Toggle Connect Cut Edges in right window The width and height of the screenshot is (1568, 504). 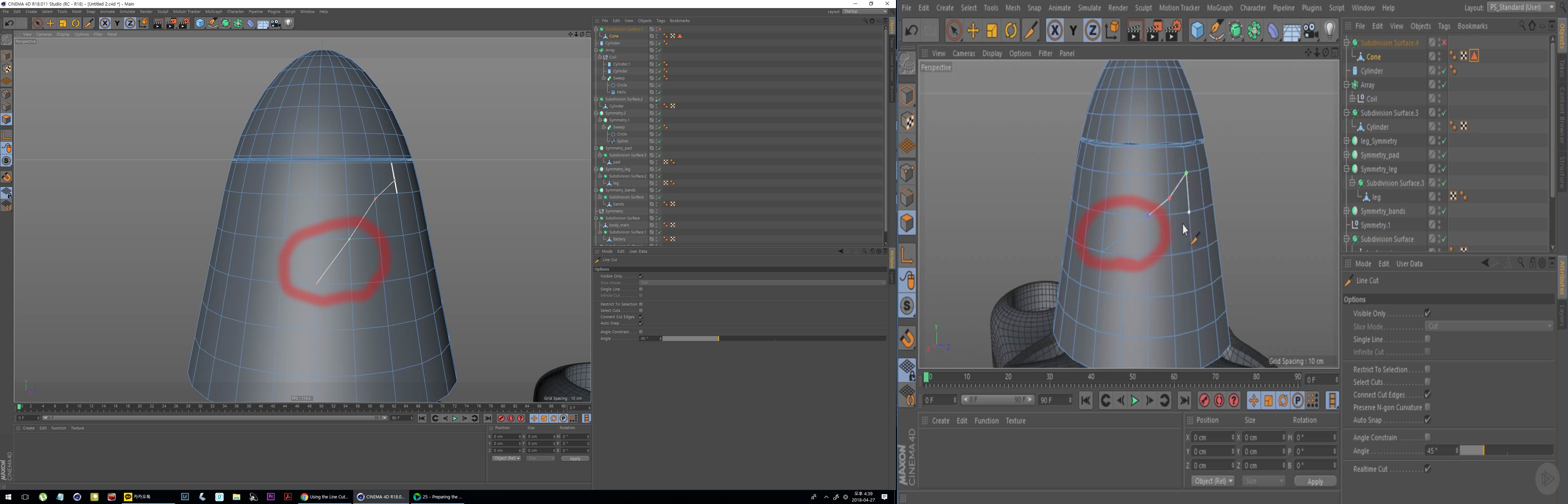click(1427, 395)
